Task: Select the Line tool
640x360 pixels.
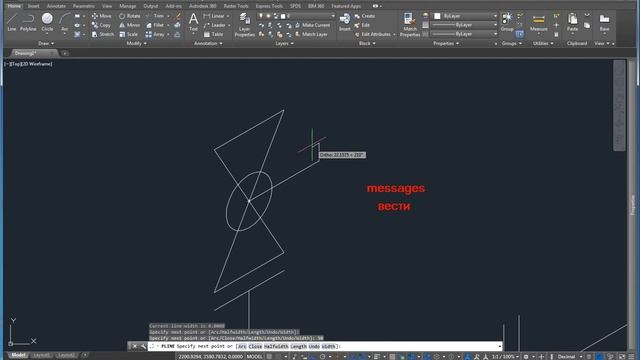Action: coord(11,22)
